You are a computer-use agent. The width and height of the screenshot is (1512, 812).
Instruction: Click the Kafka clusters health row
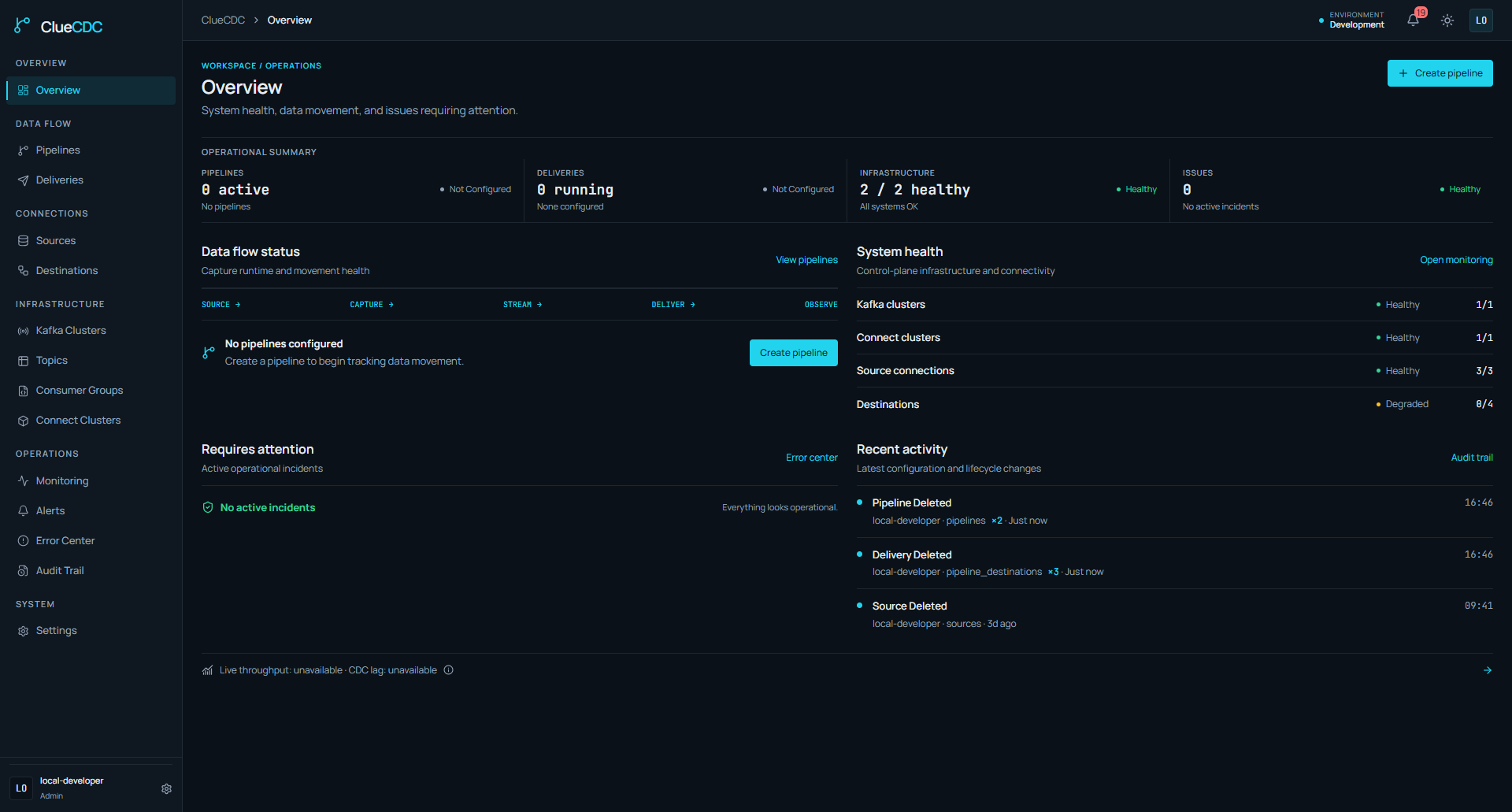pos(1174,305)
